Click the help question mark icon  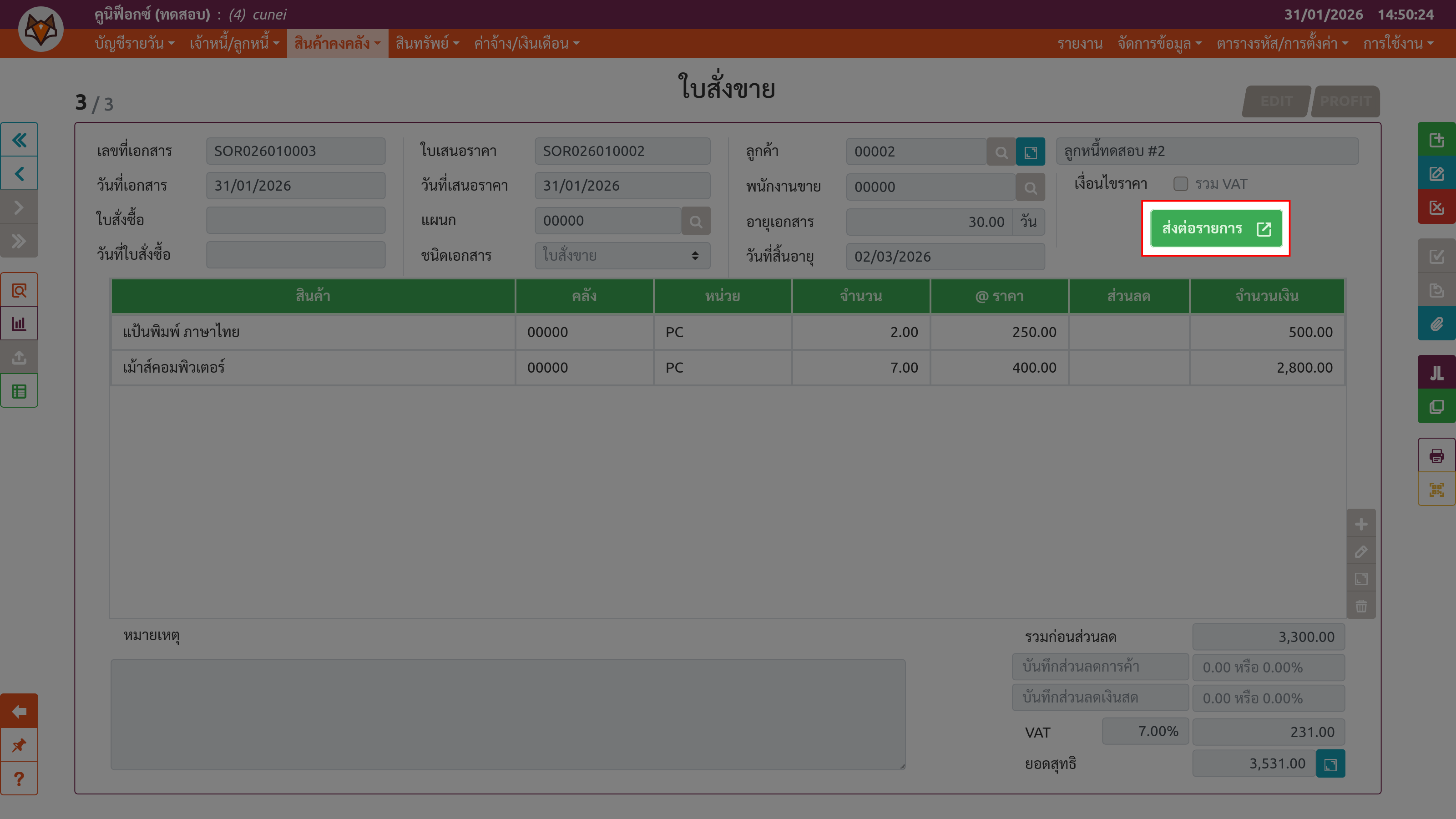coord(19,779)
